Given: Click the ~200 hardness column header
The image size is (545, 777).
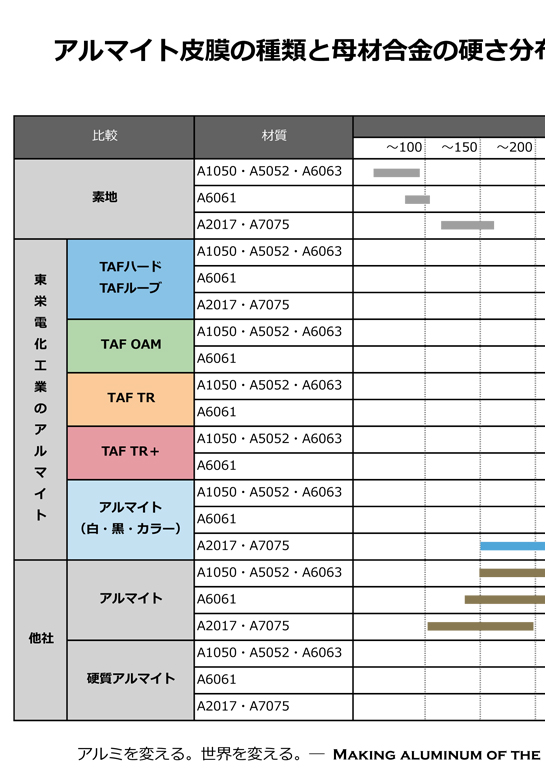Looking at the screenshot, I should [x=514, y=148].
